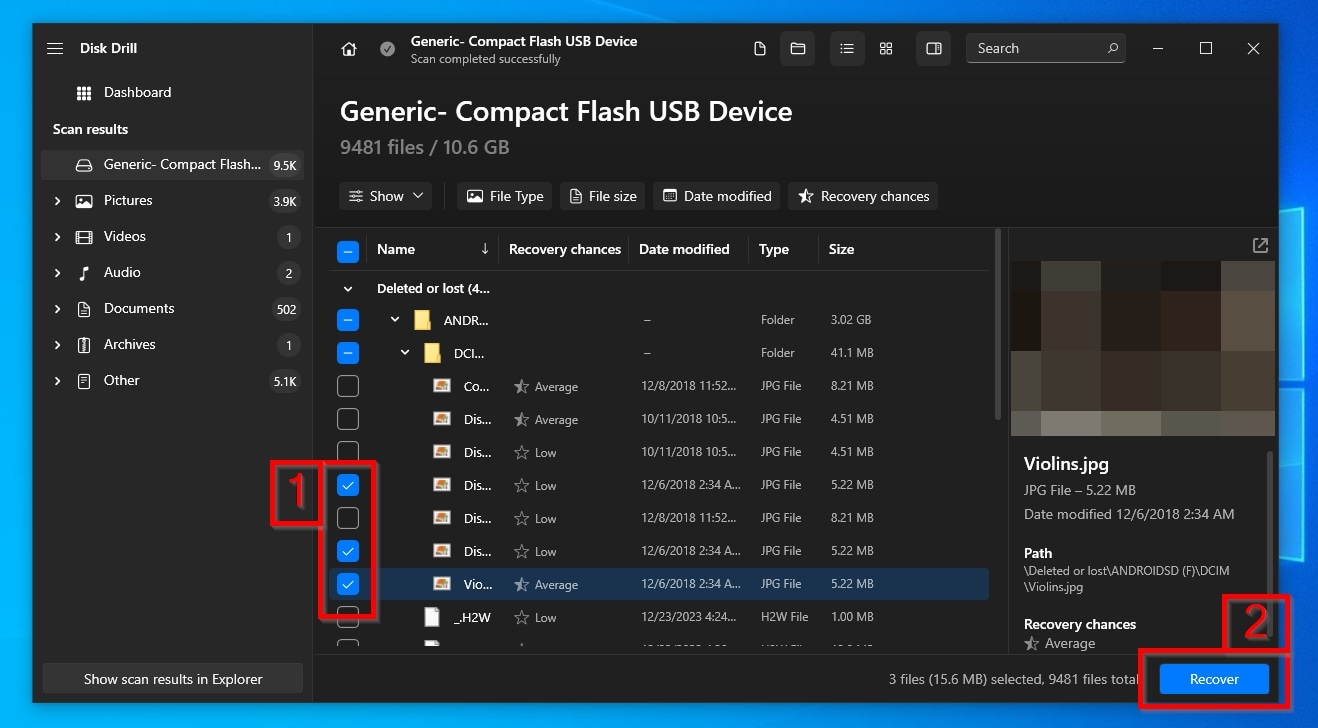Expand the Other category chevron
1318x728 pixels.
tap(57, 381)
